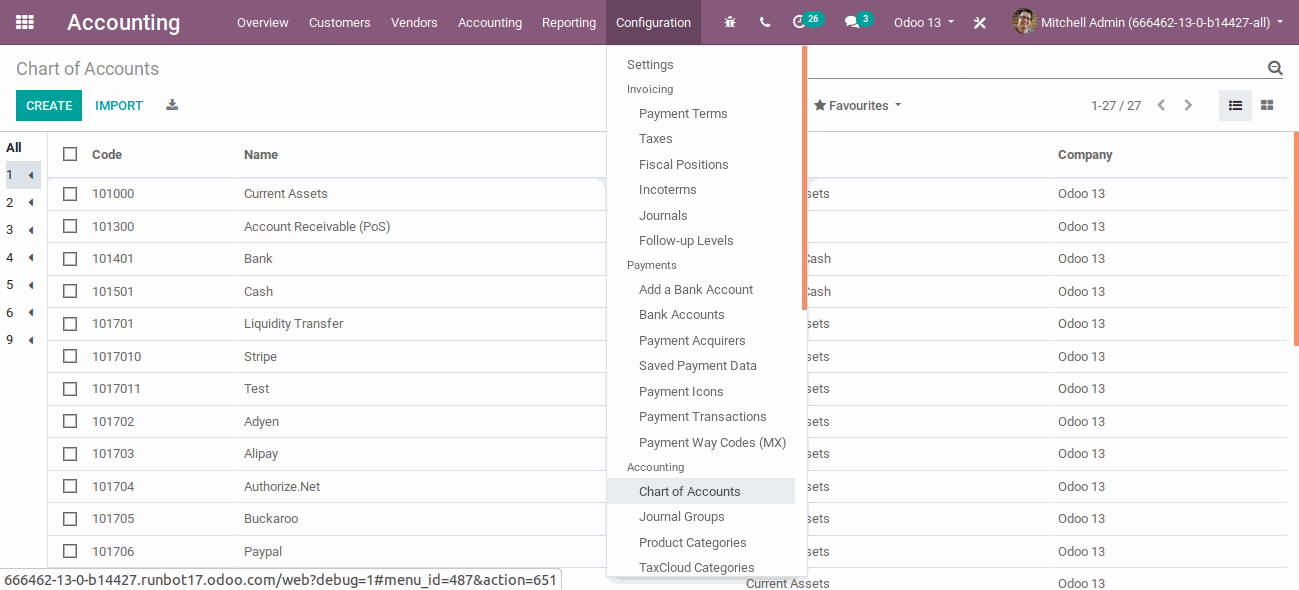Select Journals from Configuration menu

coord(663,215)
